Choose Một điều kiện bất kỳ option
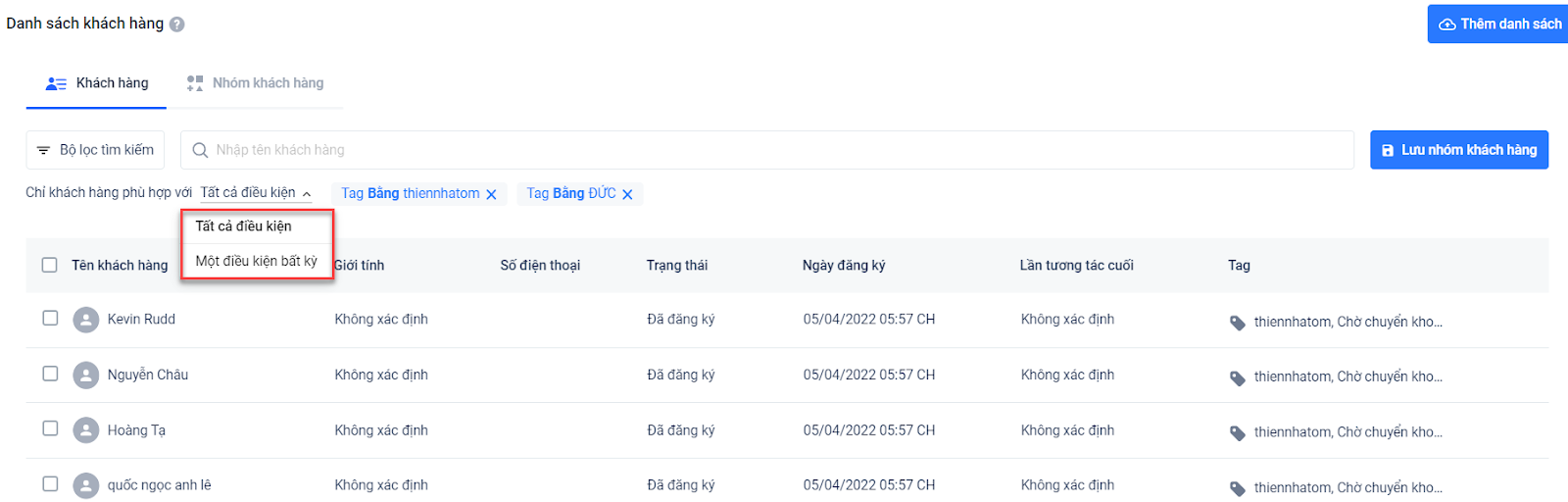This screenshot has width=1568, height=502. 256,261
